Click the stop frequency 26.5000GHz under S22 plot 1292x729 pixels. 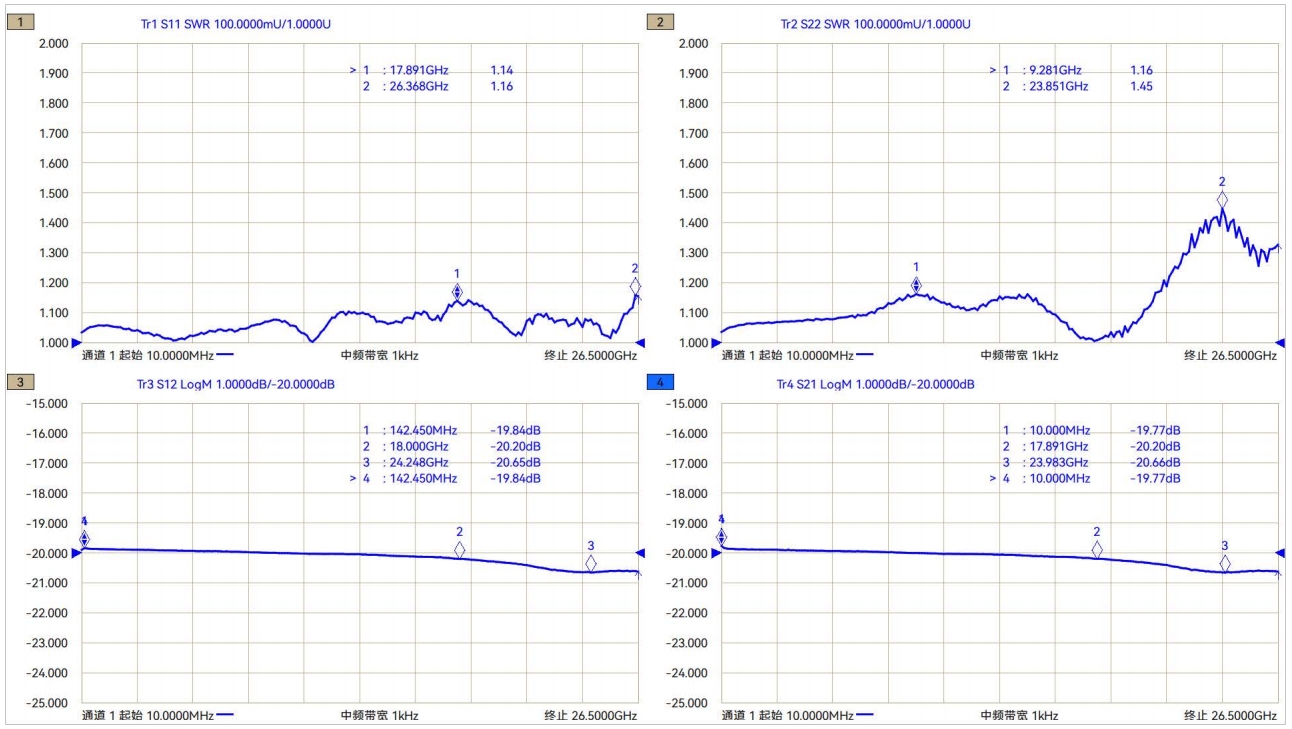tap(1230, 355)
